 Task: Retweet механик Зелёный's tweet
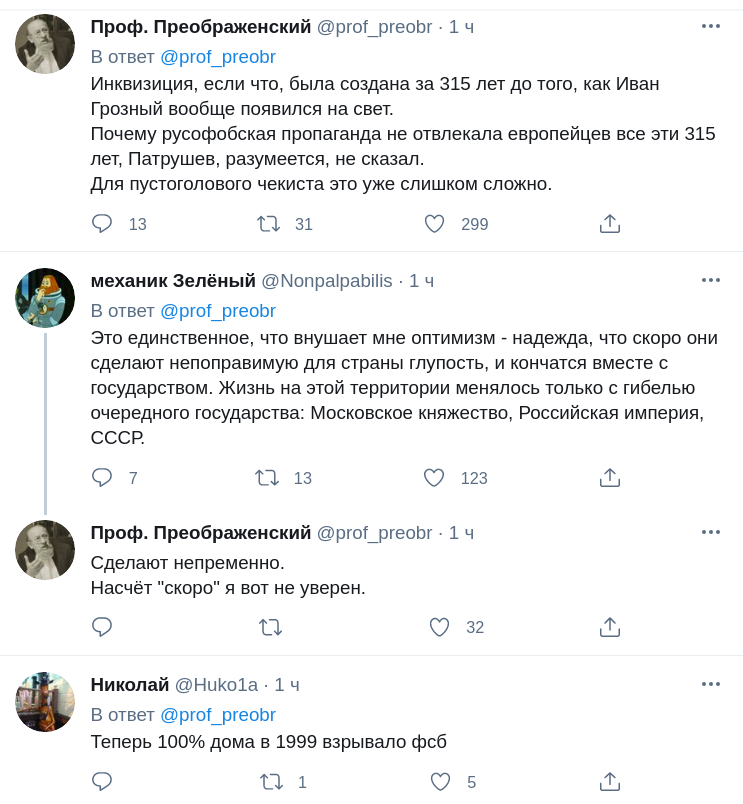pyautogui.click(x=267, y=478)
